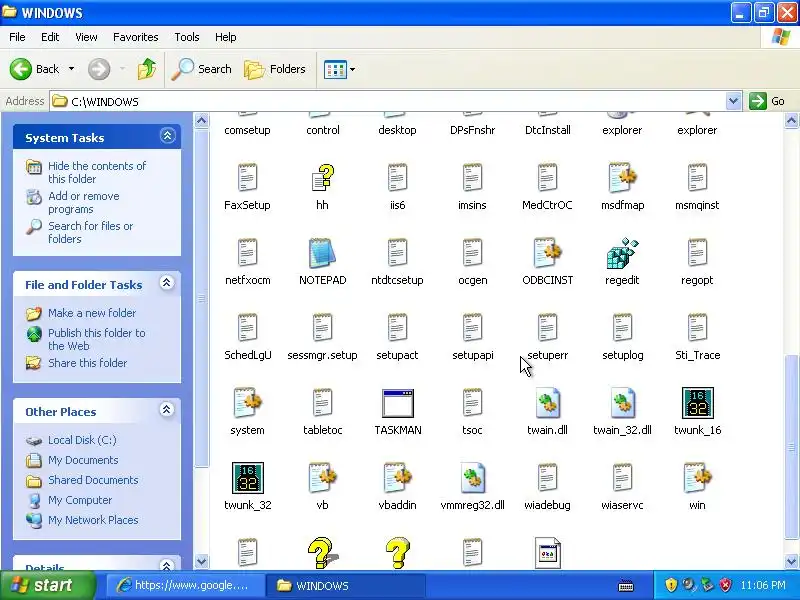
Task: Select the wiadebug log file icon
Action: click(547, 478)
